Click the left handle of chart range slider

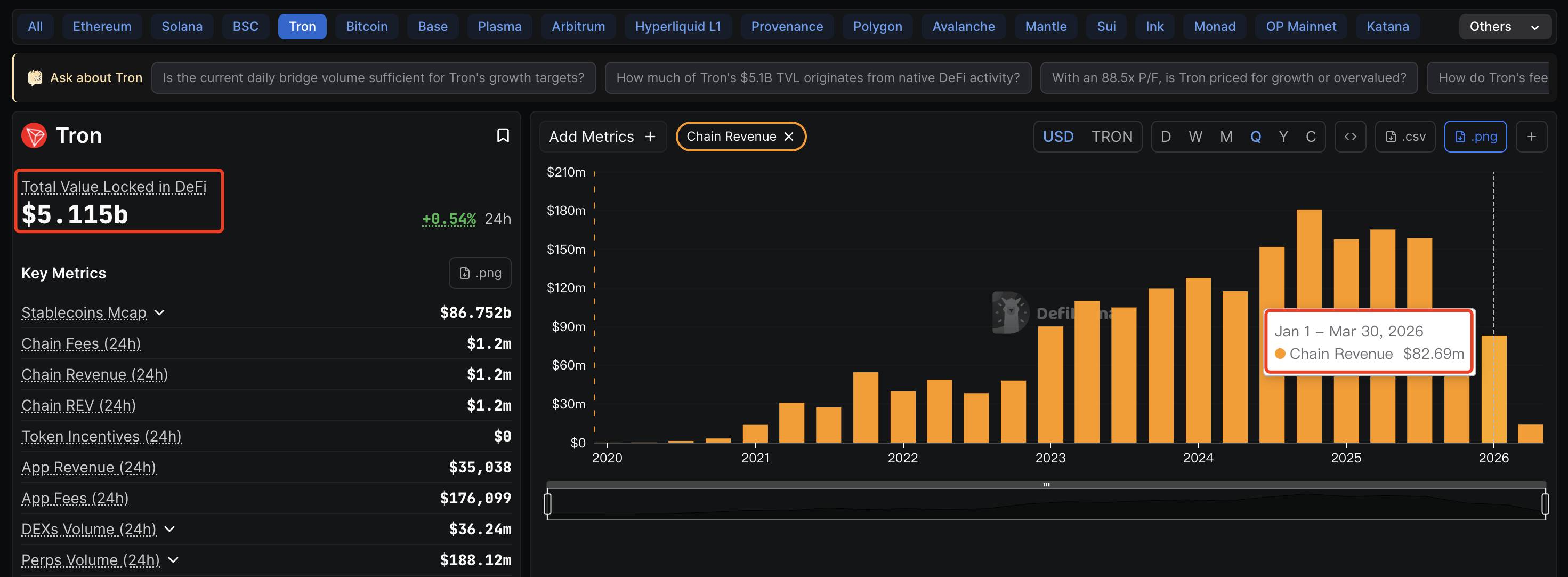click(548, 504)
